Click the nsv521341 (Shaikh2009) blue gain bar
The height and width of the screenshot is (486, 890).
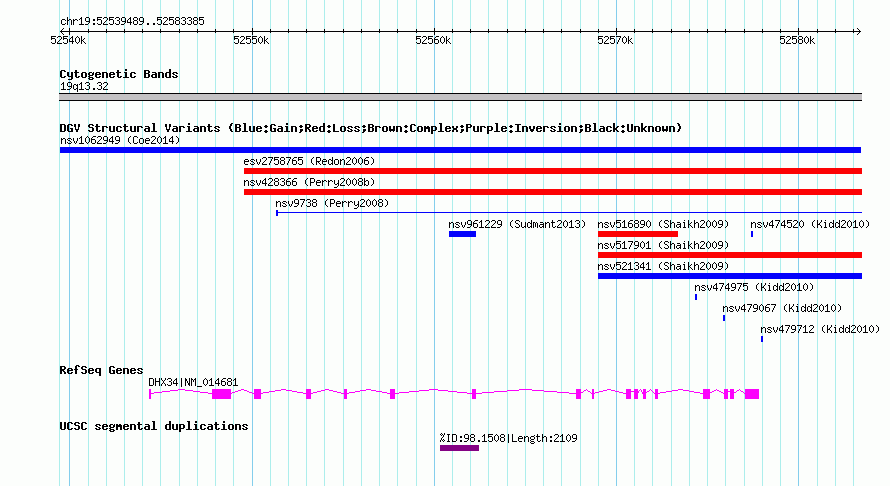[729, 276]
